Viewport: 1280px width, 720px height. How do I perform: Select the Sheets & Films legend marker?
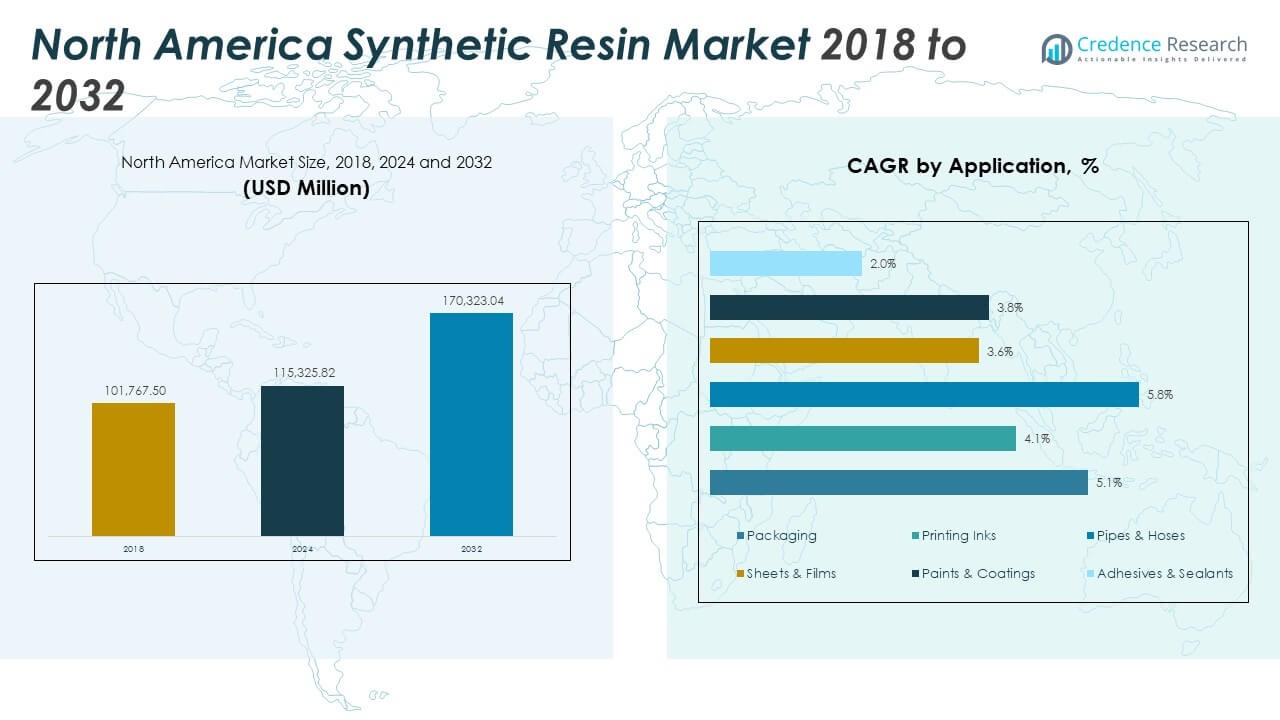[x=740, y=574]
